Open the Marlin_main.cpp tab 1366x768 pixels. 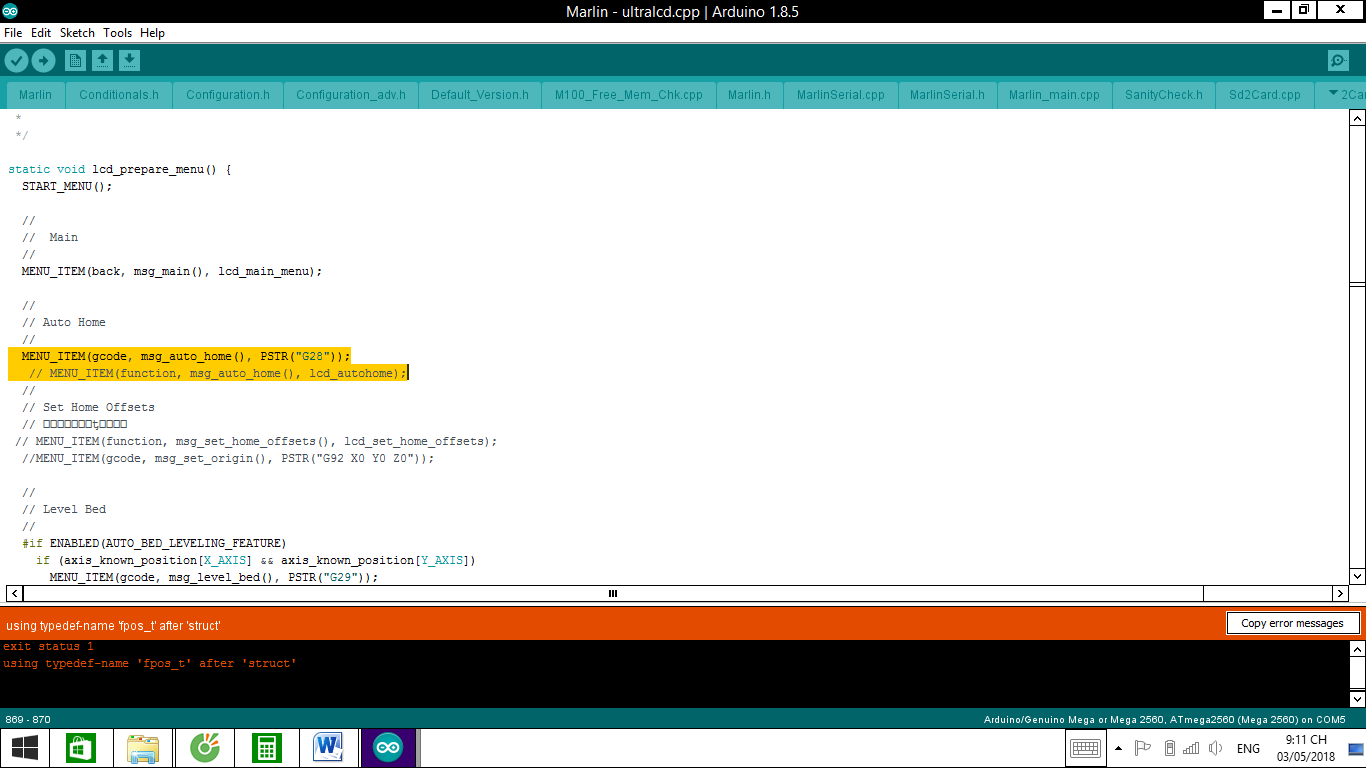click(1054, 95)
